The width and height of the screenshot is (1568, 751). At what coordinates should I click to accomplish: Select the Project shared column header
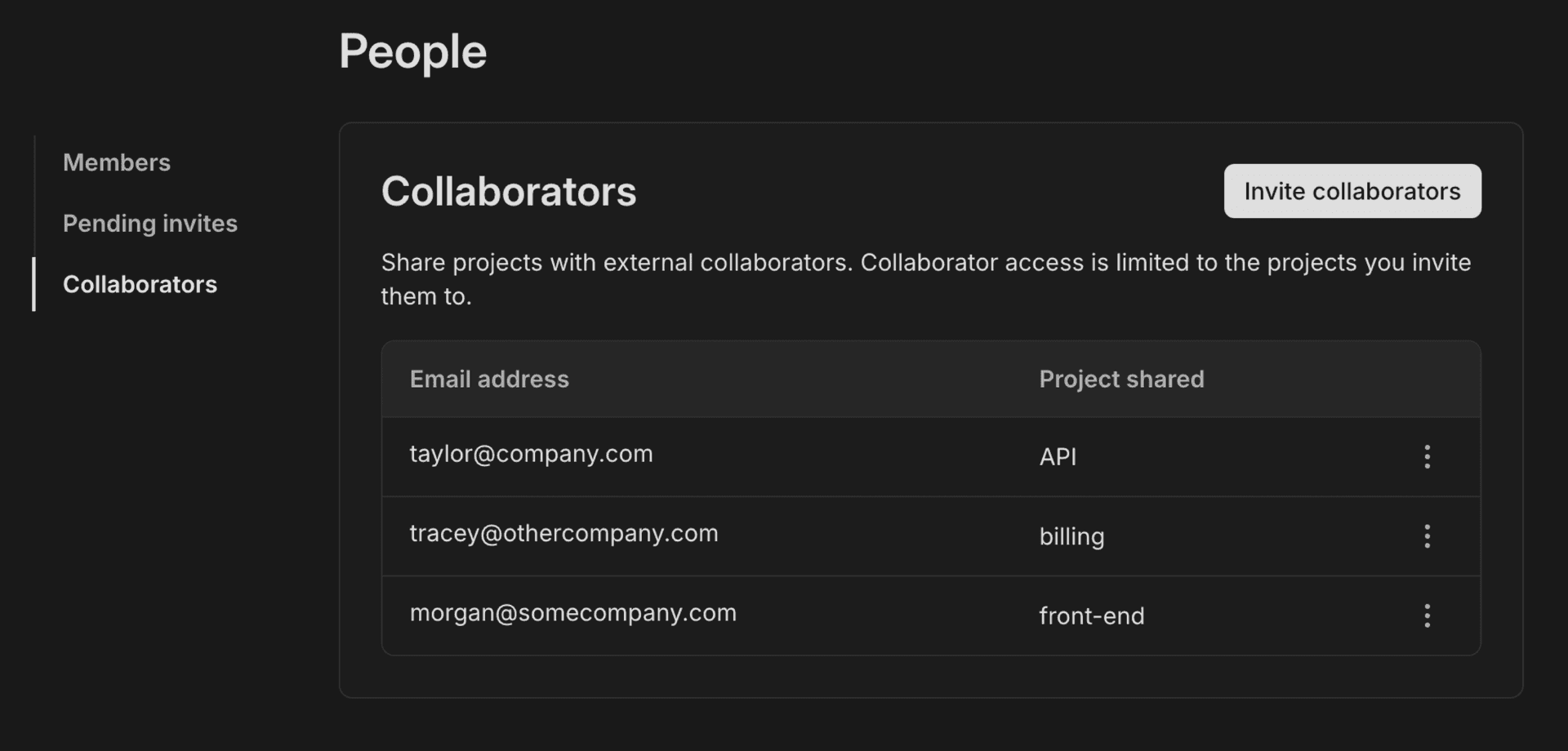(x=1121, y=379)
